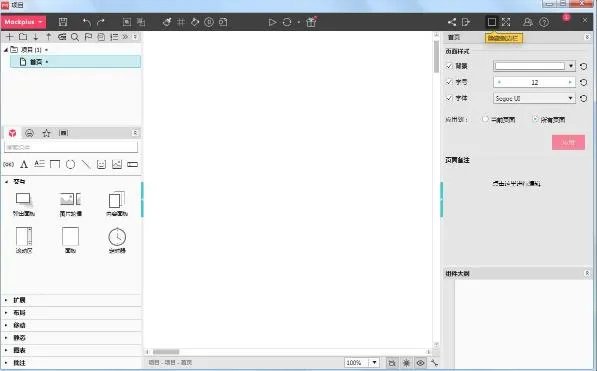Expand the 图表 component category
Screen dimensions: 597x371
click(72, 350)
